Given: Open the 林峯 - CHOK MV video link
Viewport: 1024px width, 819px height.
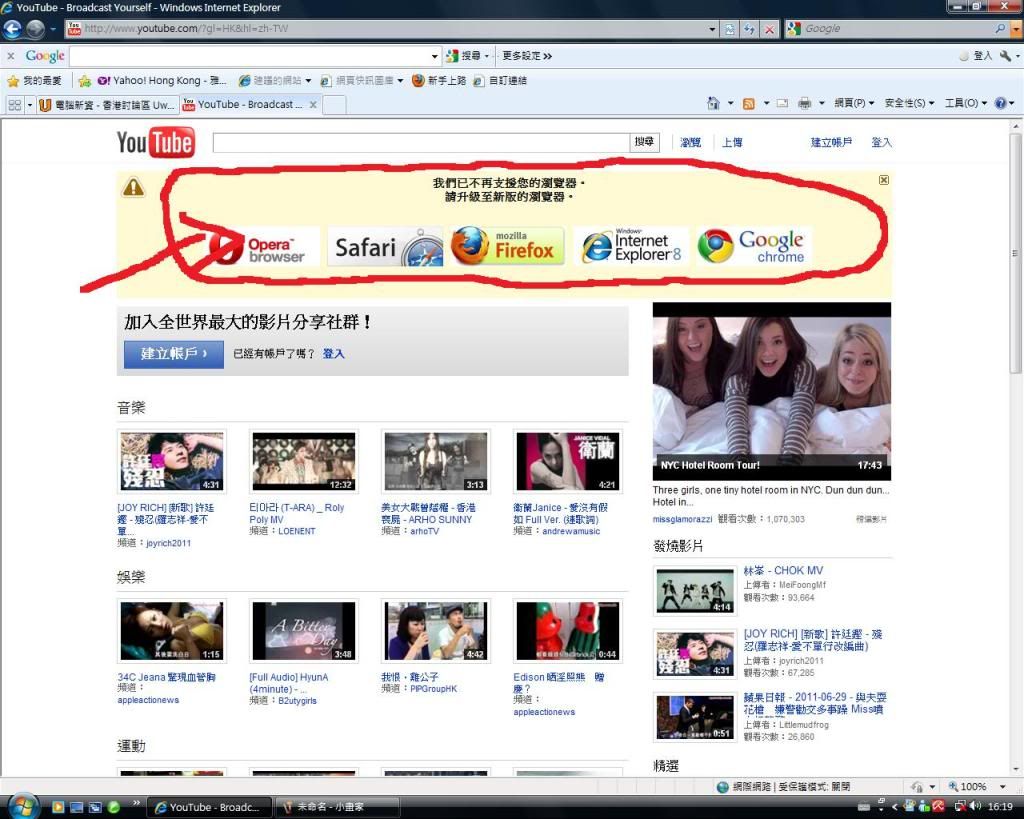Looking at the screenshot, I should click(x=783, y=570).
